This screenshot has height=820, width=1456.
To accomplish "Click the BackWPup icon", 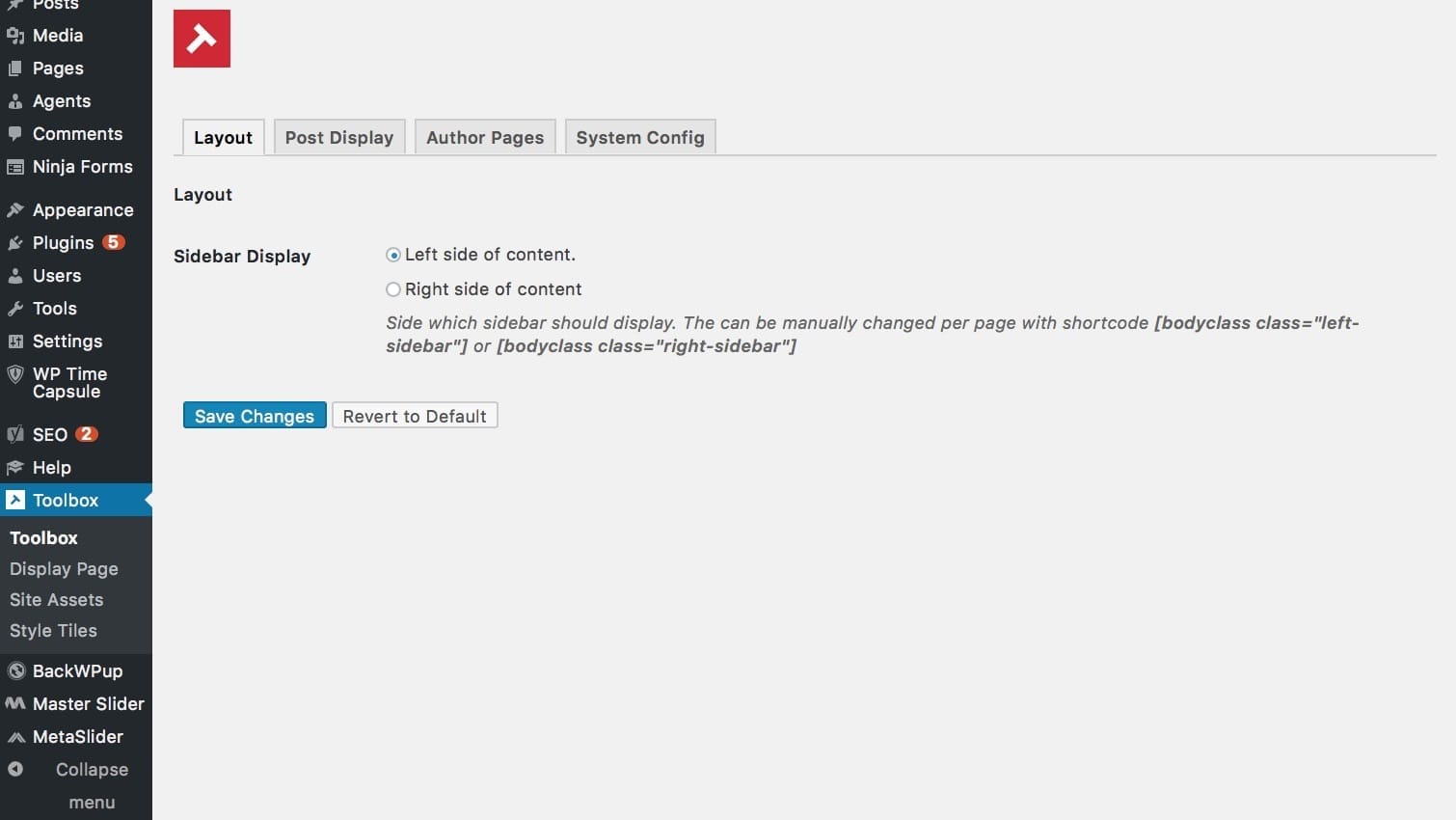I will click(15, 671).
